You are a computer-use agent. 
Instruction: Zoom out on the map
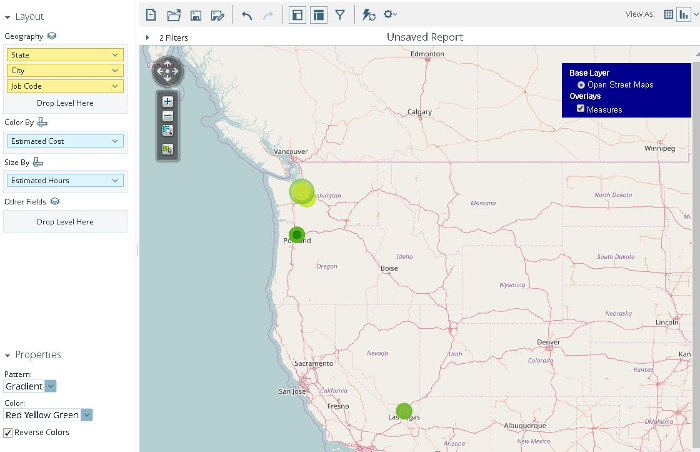[x=167, y=116]
